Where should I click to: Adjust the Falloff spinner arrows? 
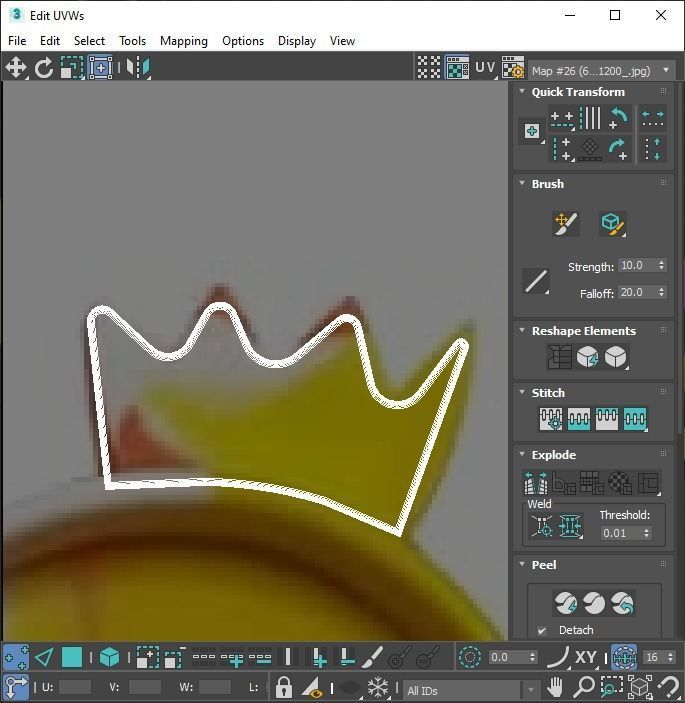[662, 292]
